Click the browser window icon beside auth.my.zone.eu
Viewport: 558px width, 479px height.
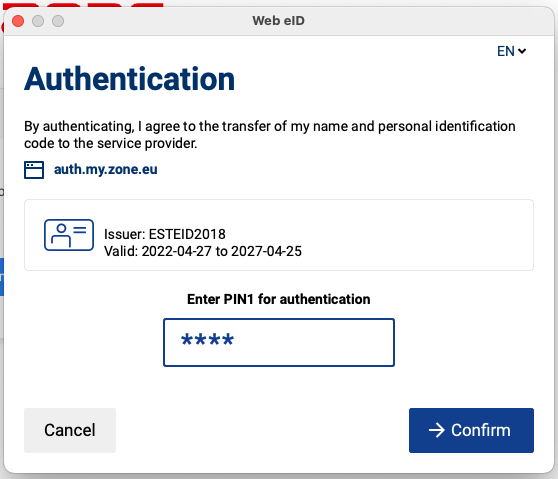tap(34, 170)
